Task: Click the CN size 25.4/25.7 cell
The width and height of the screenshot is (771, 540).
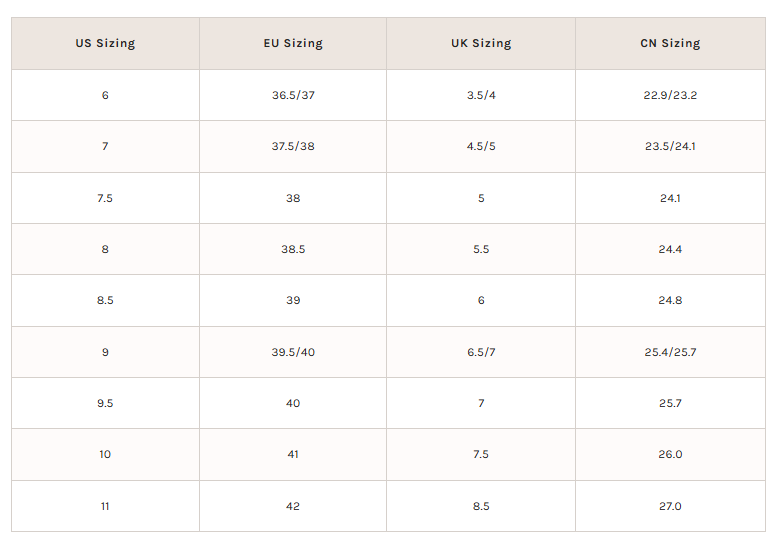Action: pyautogui.click(x=670, y=352)
